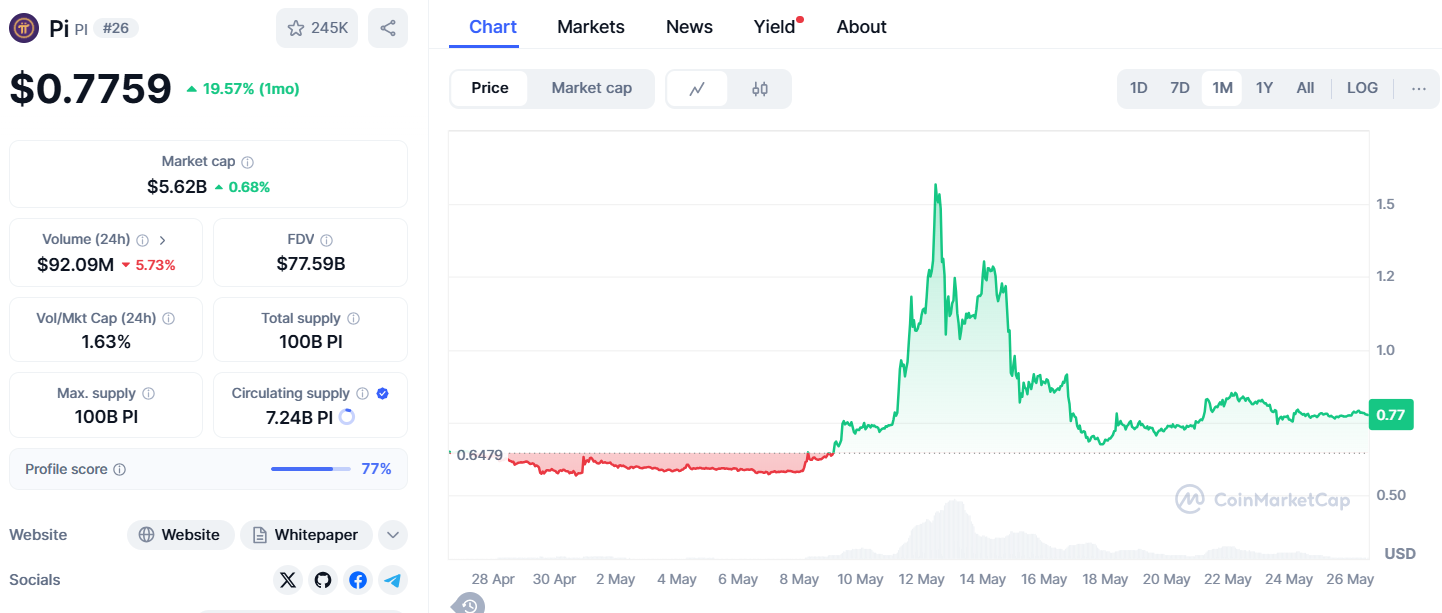Open the share icon button
The image size is (1442, 613).
point(388,28)
